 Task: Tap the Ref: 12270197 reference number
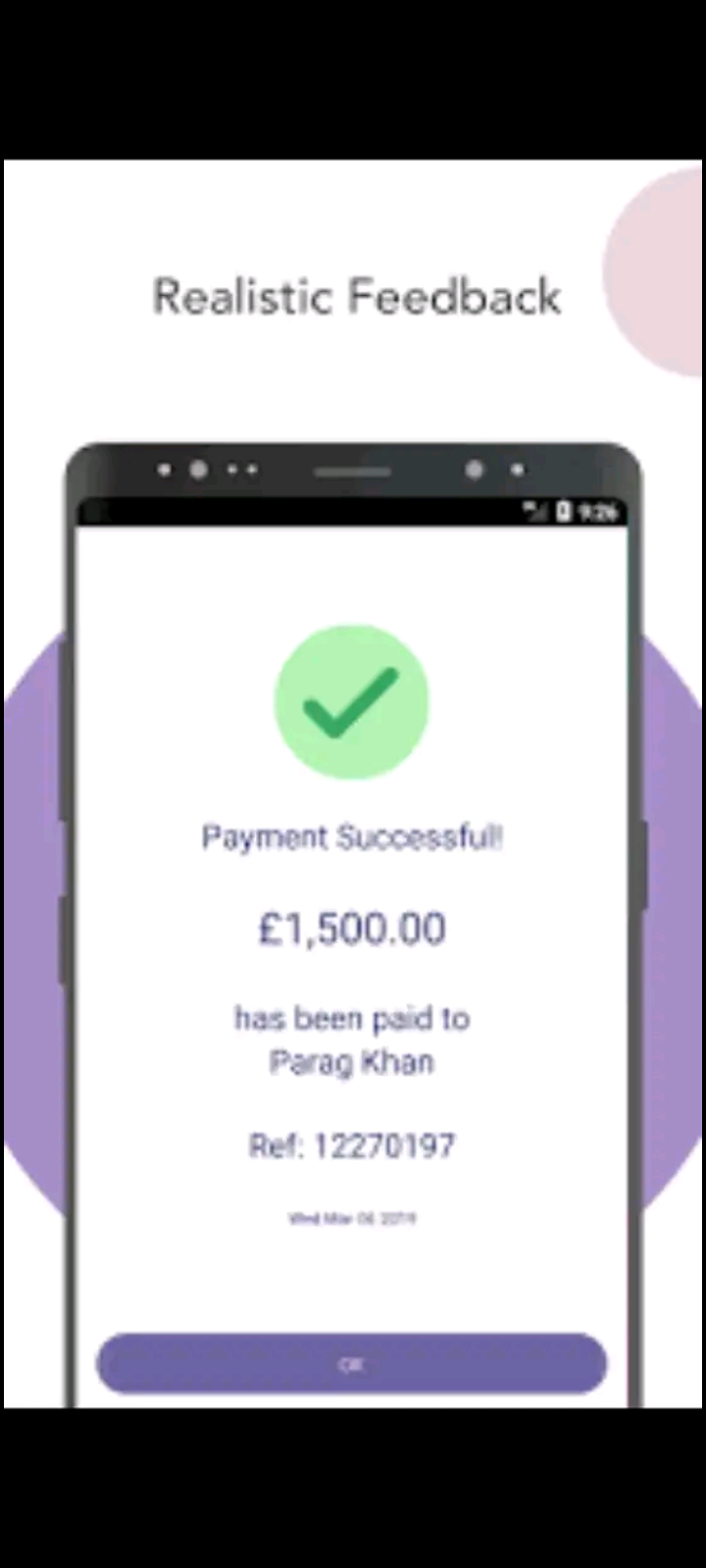[352, 1146]
